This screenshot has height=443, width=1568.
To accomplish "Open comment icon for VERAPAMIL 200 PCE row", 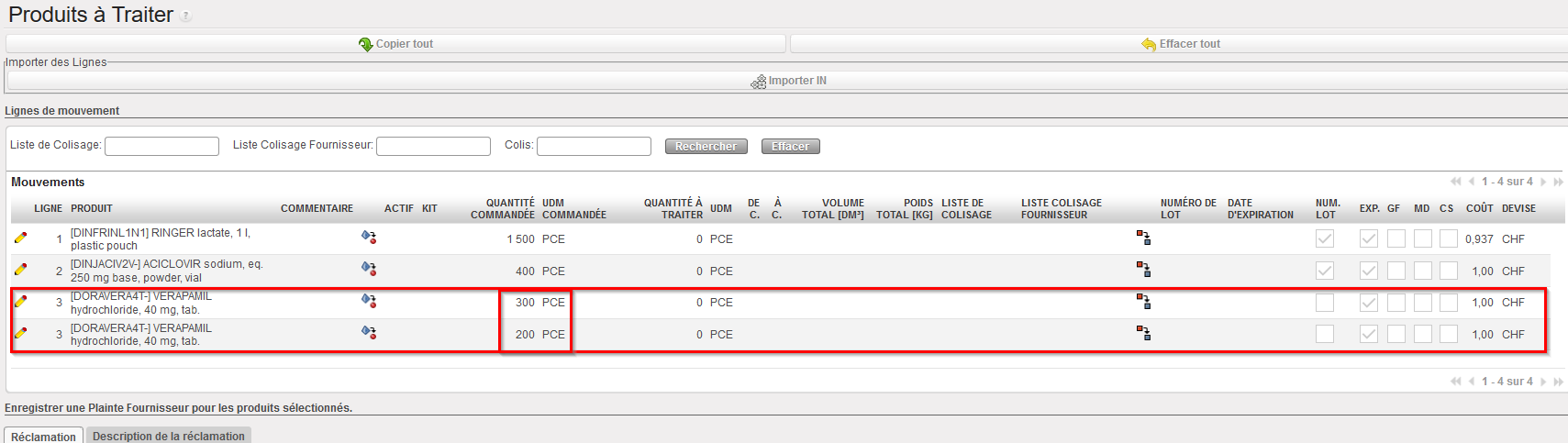I will 369,332.
